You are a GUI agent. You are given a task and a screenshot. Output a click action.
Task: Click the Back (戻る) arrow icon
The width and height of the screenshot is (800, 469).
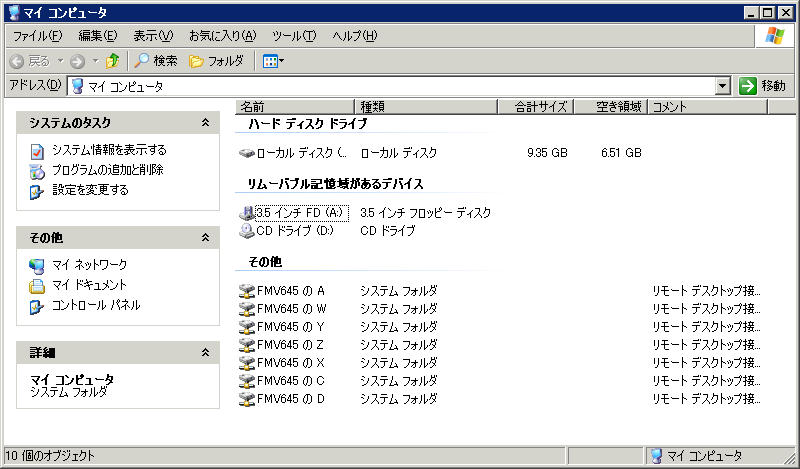click(x=17, y=61)
